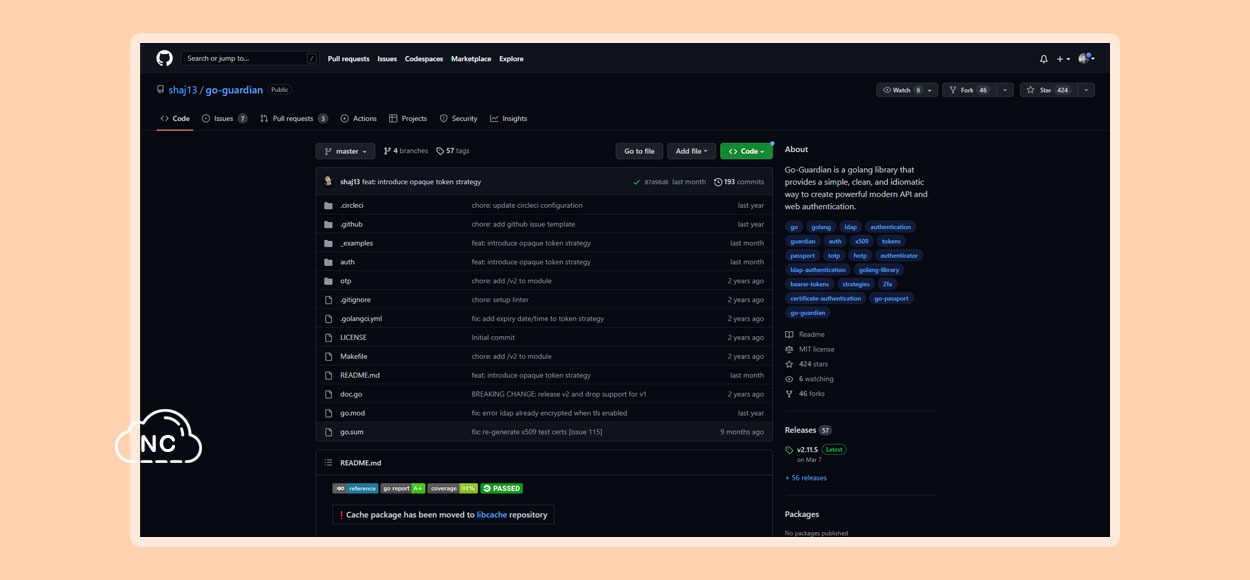This screenshot has height=580, width=1250.
Task: Open the Watch notifications dropdown
Action: pyautogui.click(x=907, y=90)
